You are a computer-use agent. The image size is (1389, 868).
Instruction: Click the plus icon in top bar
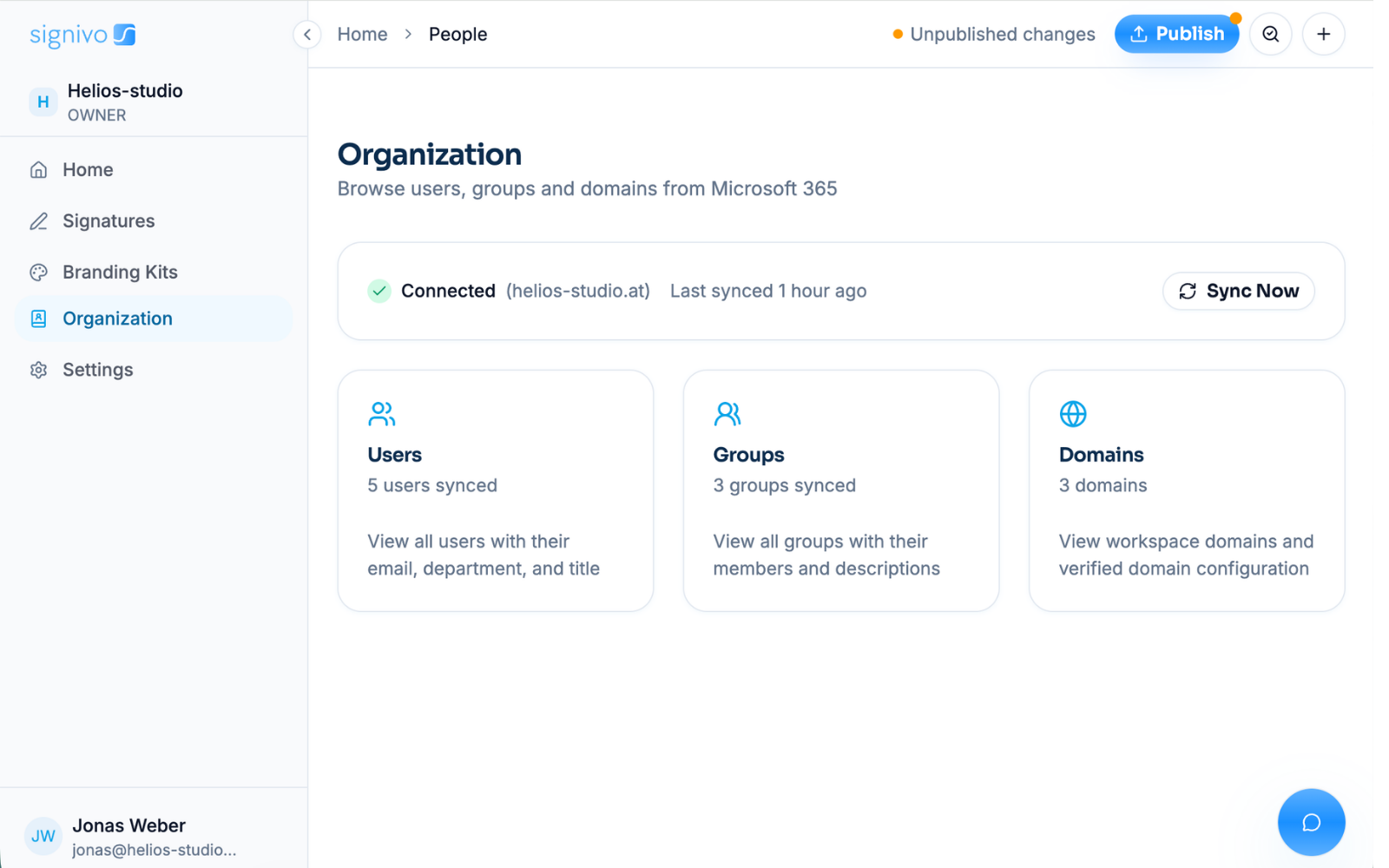point(1324,34)
